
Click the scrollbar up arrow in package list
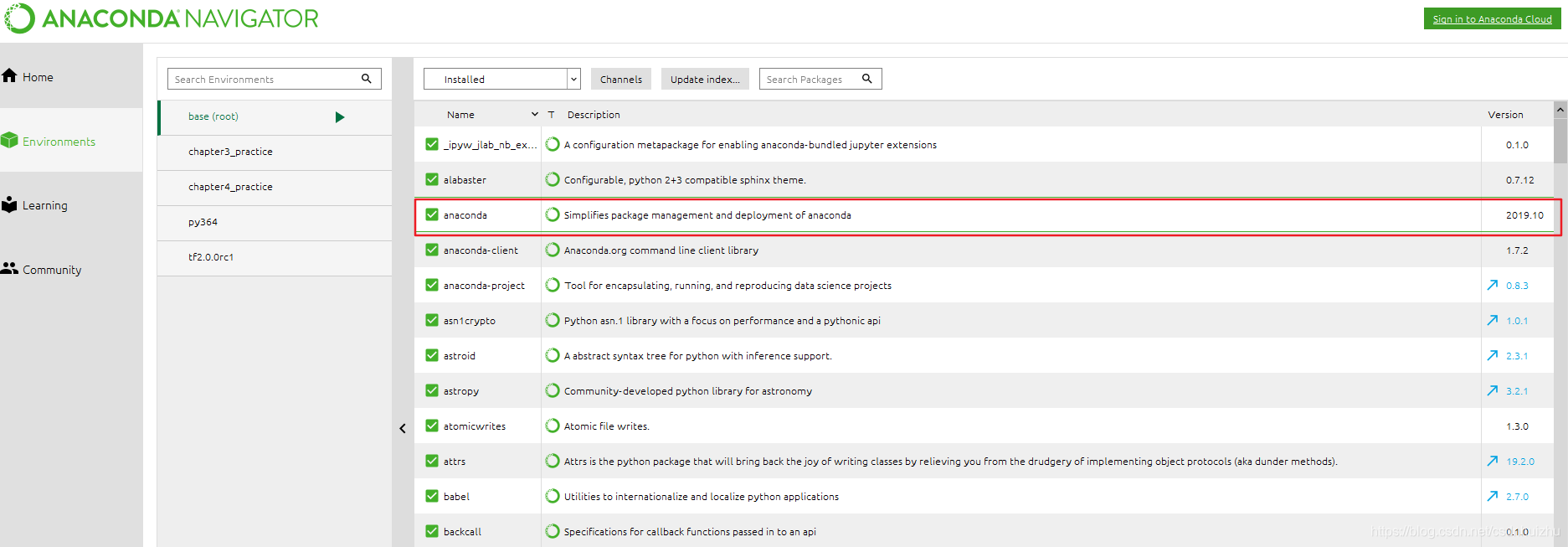click(1560, 110)
